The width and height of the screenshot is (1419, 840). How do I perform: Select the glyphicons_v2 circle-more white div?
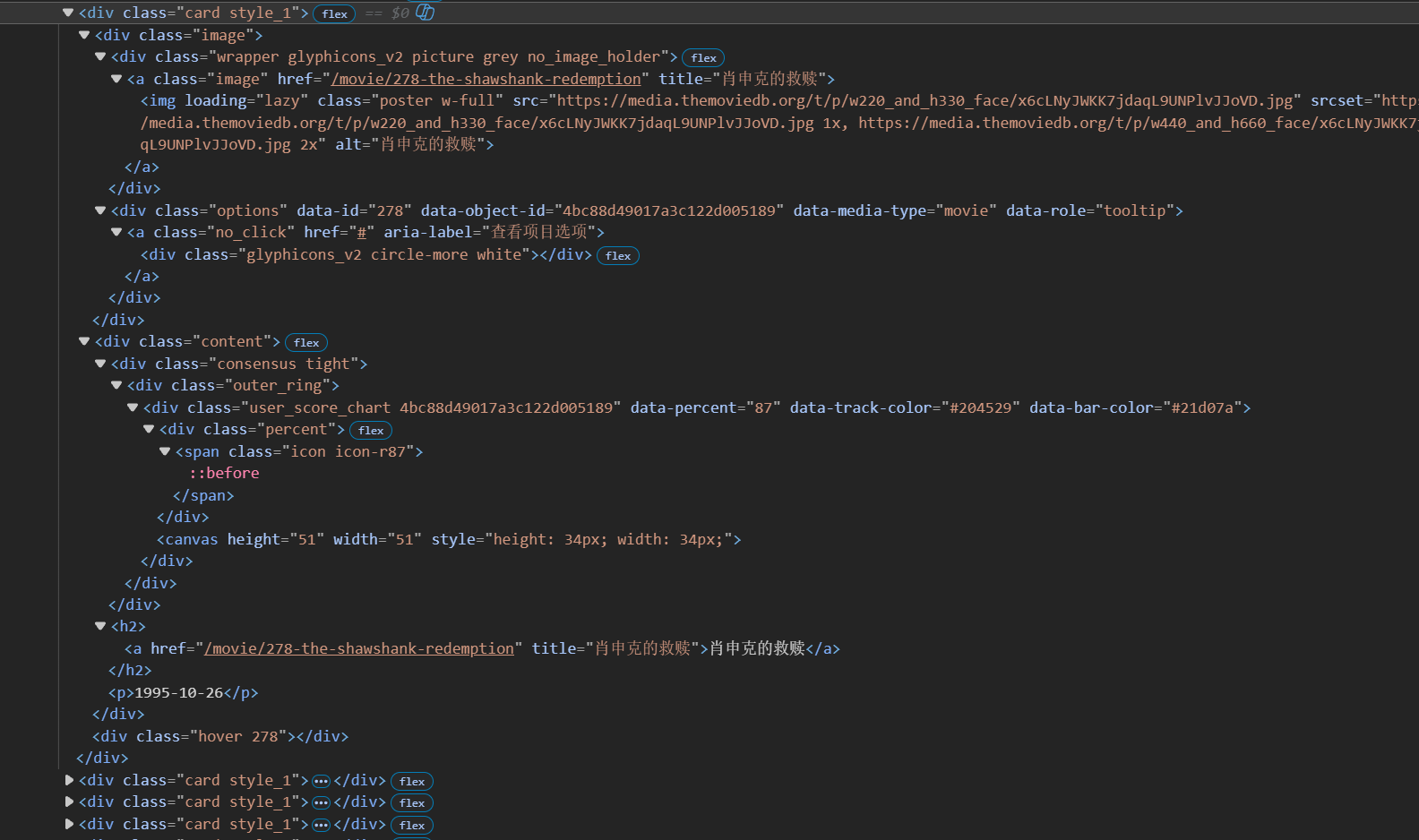pyautogui.click(x=366, y=254)
